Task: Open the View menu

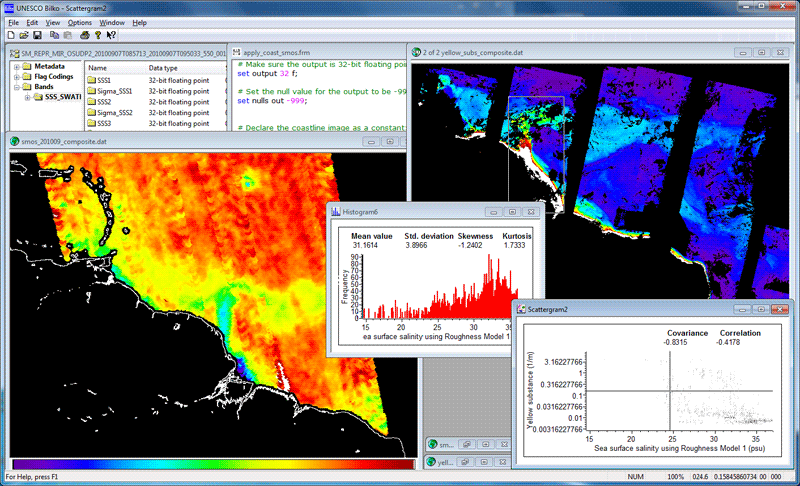Action: coord(53,22)
